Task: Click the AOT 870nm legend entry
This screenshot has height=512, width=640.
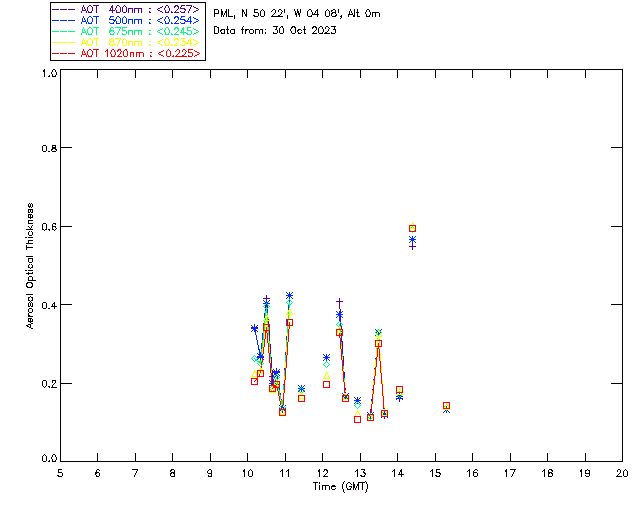Action: point(127,42)
